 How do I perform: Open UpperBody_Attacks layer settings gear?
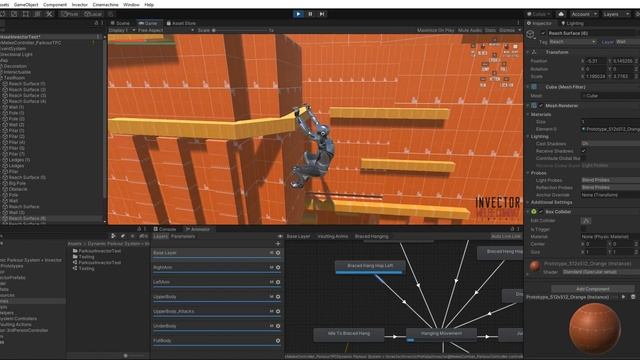278,311
